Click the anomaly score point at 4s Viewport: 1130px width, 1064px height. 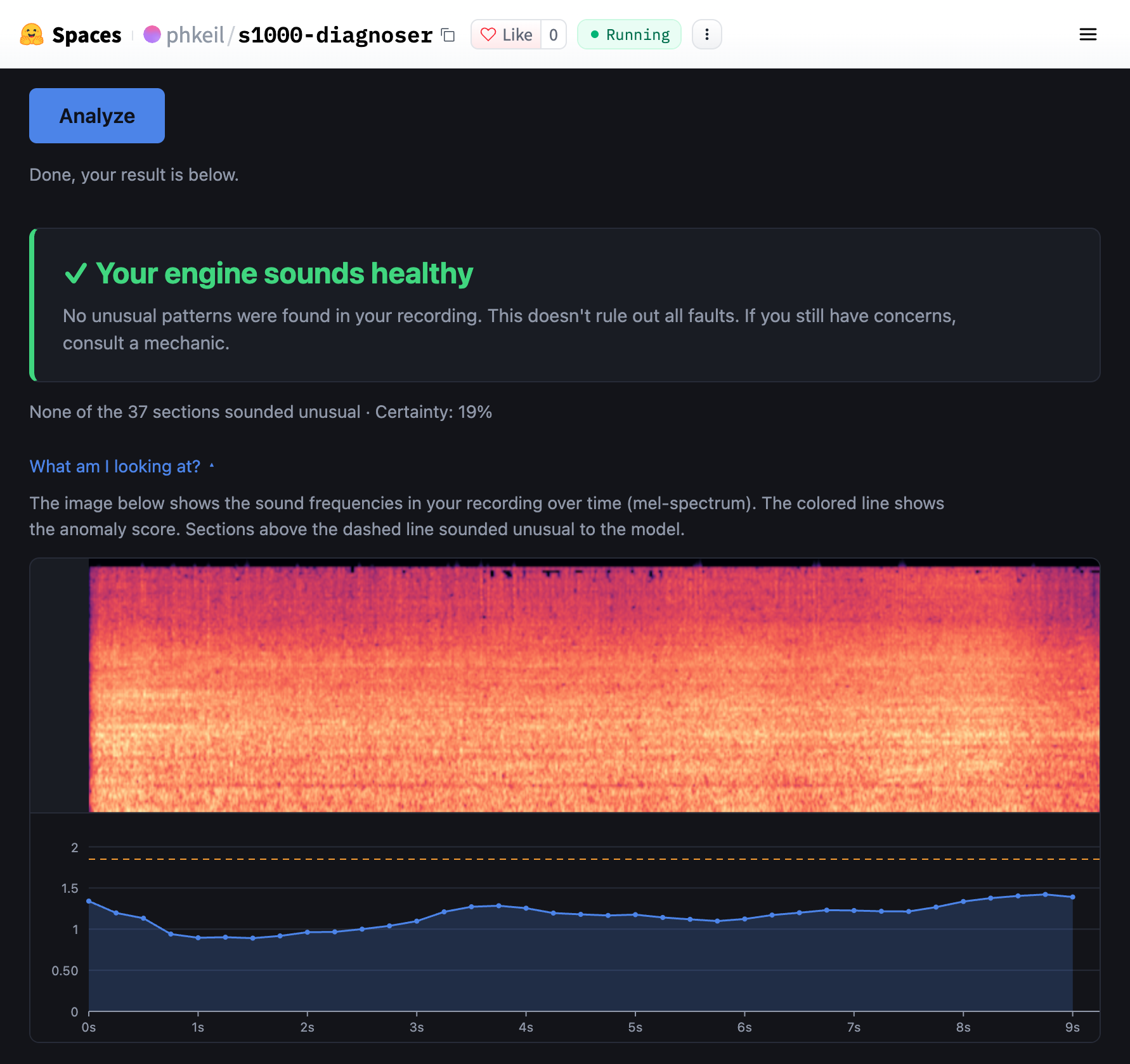click(526, 908)
